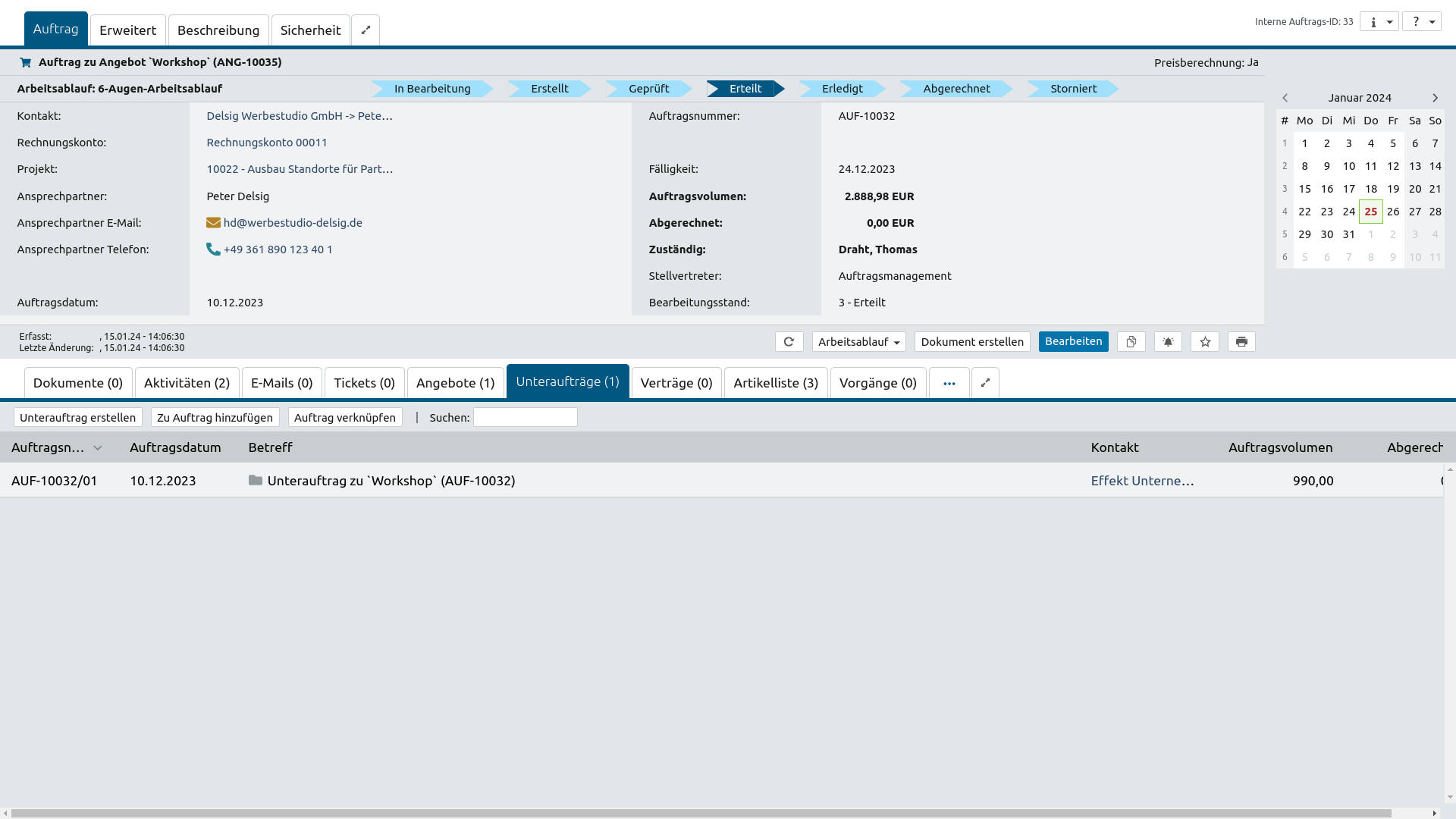
Task: Click the reminder bell icon
Action: pyautogui.click(x=1168, y=342)
